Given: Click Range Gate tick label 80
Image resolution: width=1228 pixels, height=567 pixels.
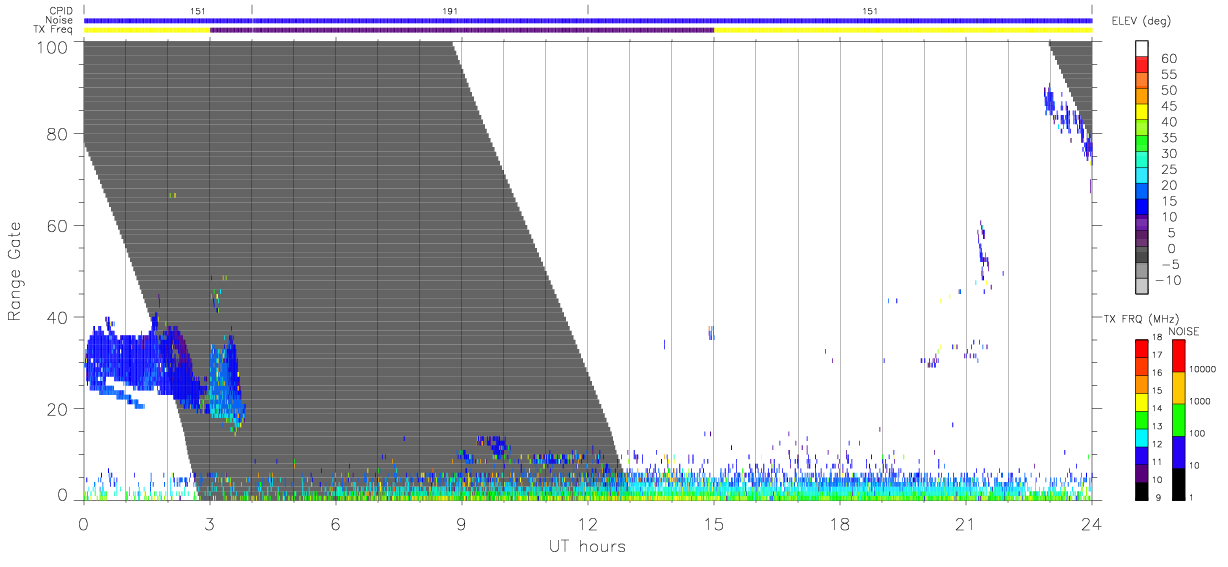Looking at the screenshot, I should pos(57,133).
